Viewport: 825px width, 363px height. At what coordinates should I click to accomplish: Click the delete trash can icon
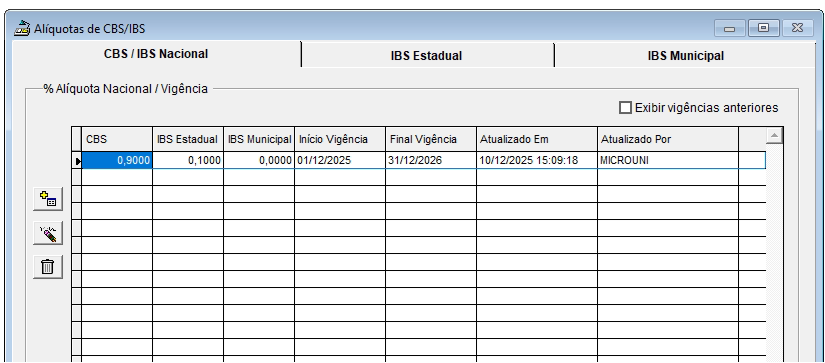(x=48, y=267)
